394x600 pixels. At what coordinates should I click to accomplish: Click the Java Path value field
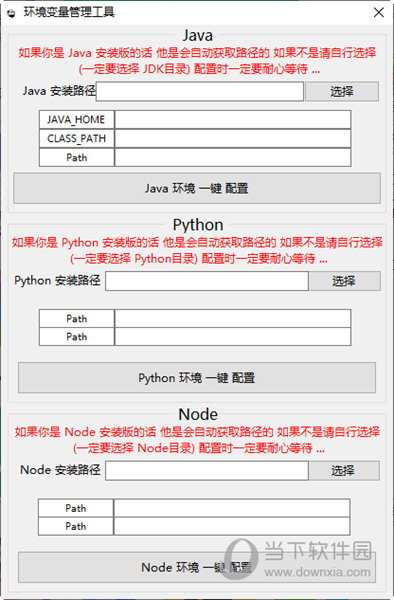click(x=233, y=157)
